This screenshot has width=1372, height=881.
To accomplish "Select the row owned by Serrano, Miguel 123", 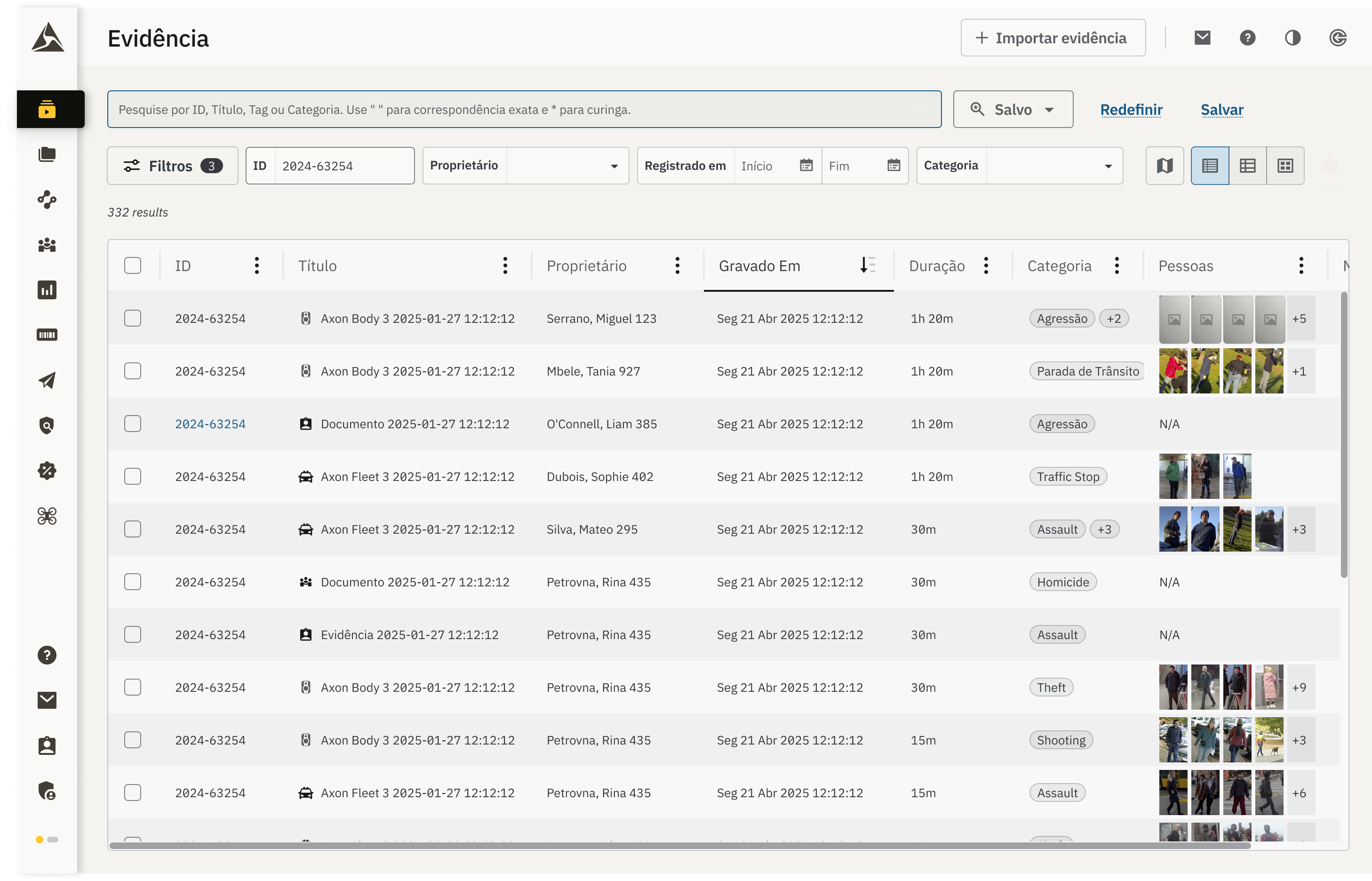I will coord(133,318).
